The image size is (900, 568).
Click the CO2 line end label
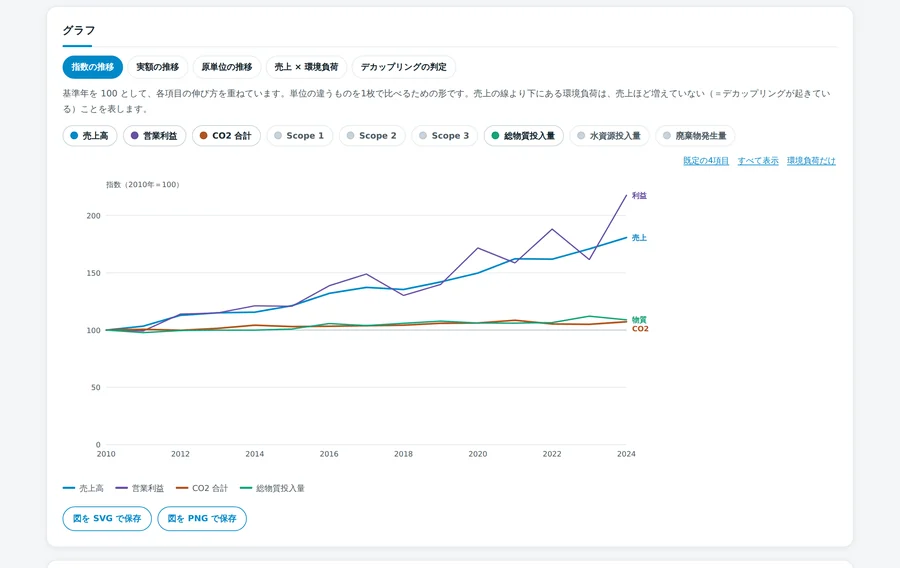[640, 329]
